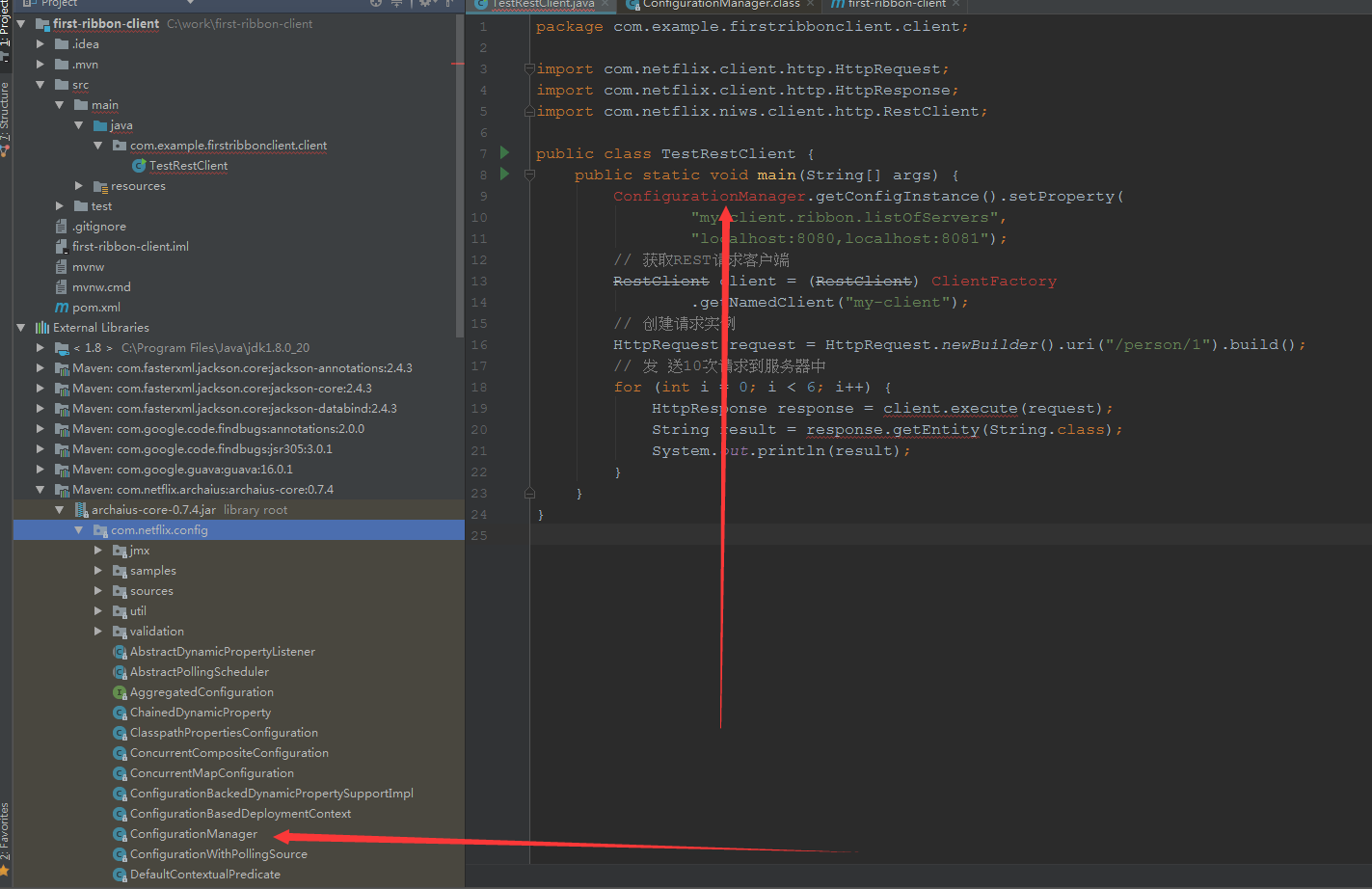This screenshot has width=1372, height=889.
Task: Click the main folder icon
Action: tap(81, 105)
